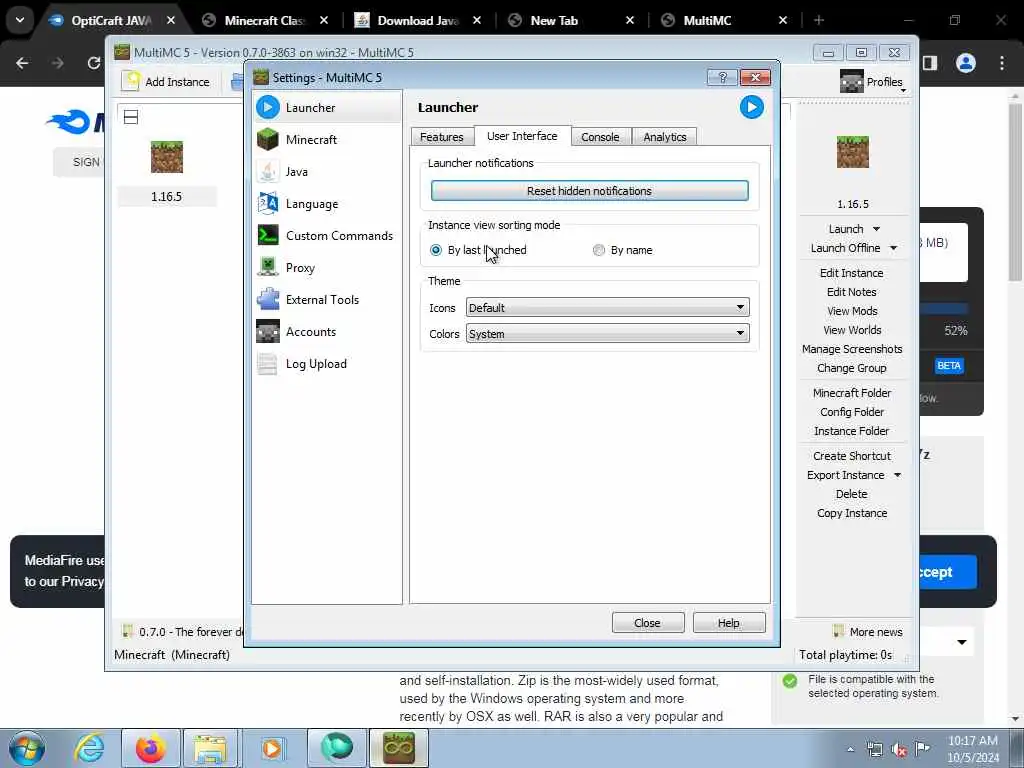The width and height of the screenshot is (1024, 768).
Task: Click the Help button in Settings dialog
Action: pyautogui.click(x=728, y=623)
